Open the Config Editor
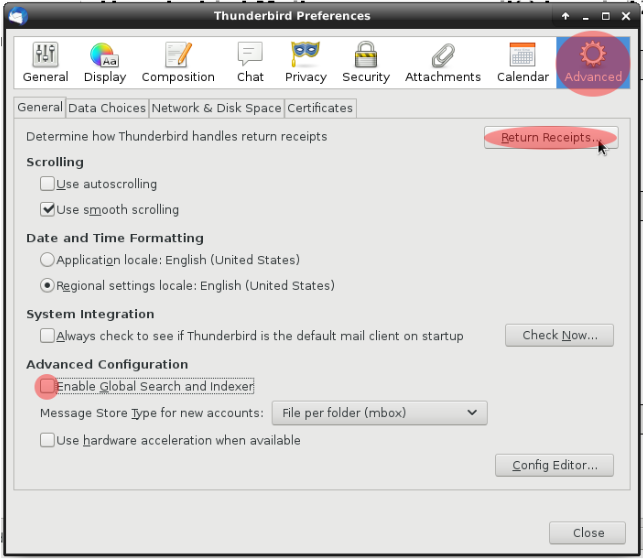643x559 pixels. tap(554, 465)
